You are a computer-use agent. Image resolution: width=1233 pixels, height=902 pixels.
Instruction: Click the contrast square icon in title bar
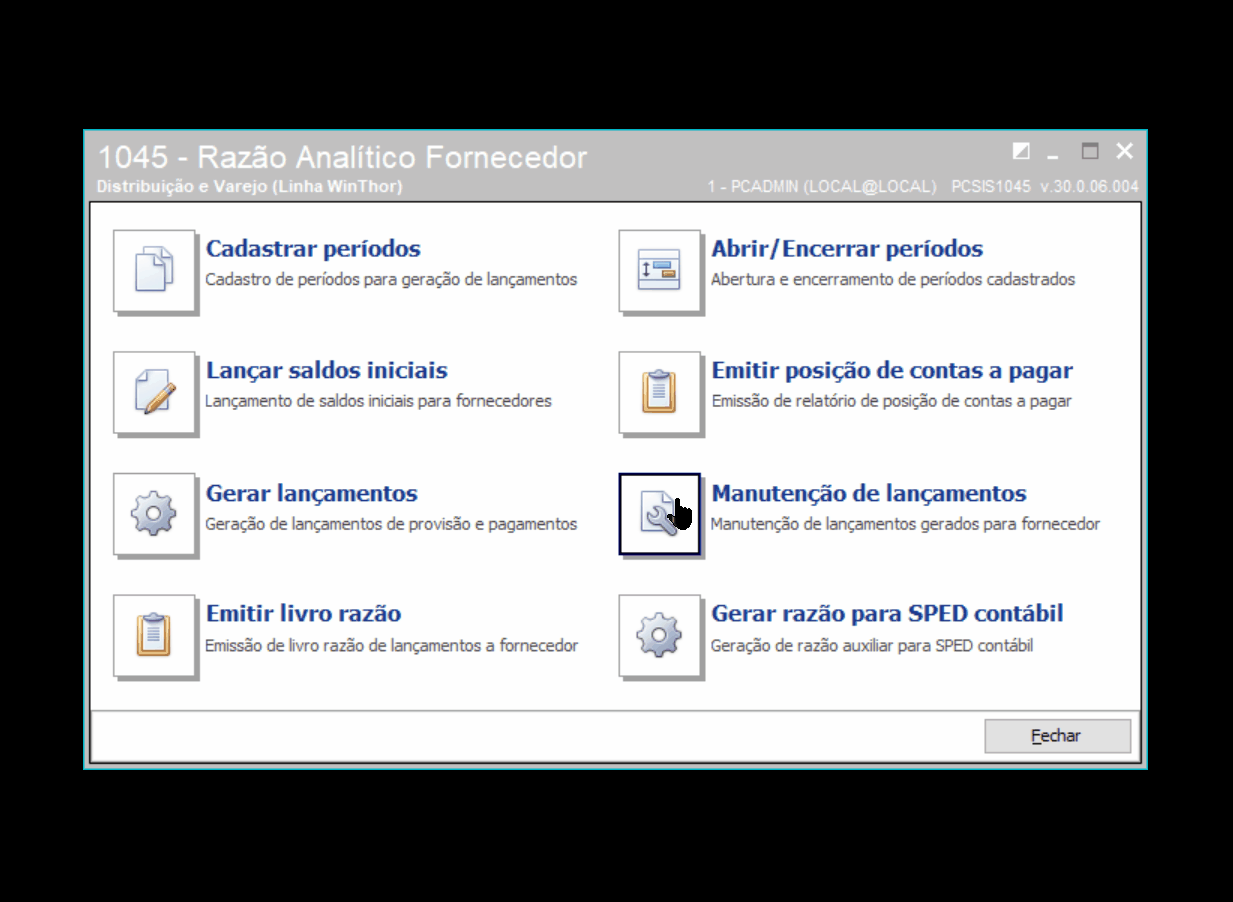coord(1021,151)
